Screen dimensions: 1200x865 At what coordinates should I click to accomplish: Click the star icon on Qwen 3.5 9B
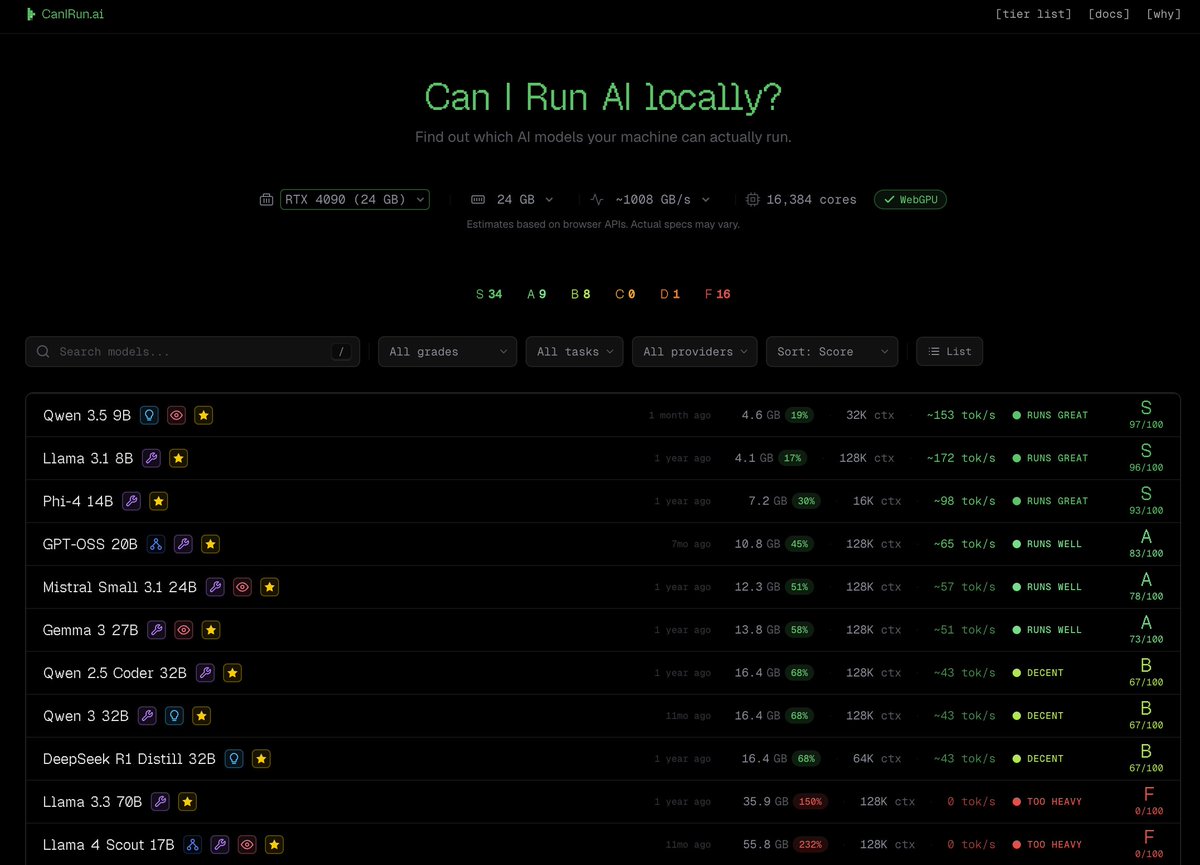pos(204,415)
